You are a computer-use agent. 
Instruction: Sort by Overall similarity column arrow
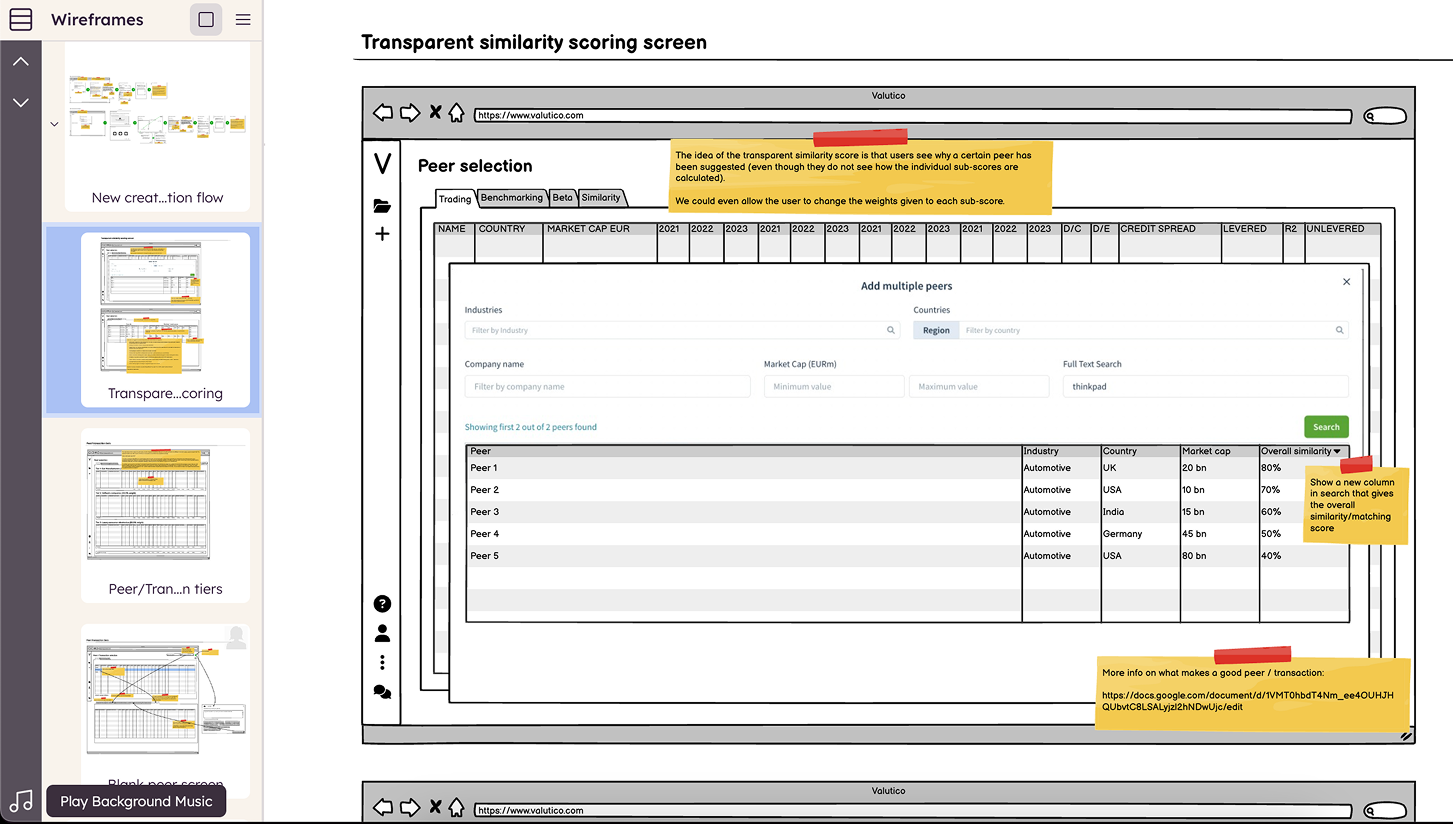click(1337, 452)
